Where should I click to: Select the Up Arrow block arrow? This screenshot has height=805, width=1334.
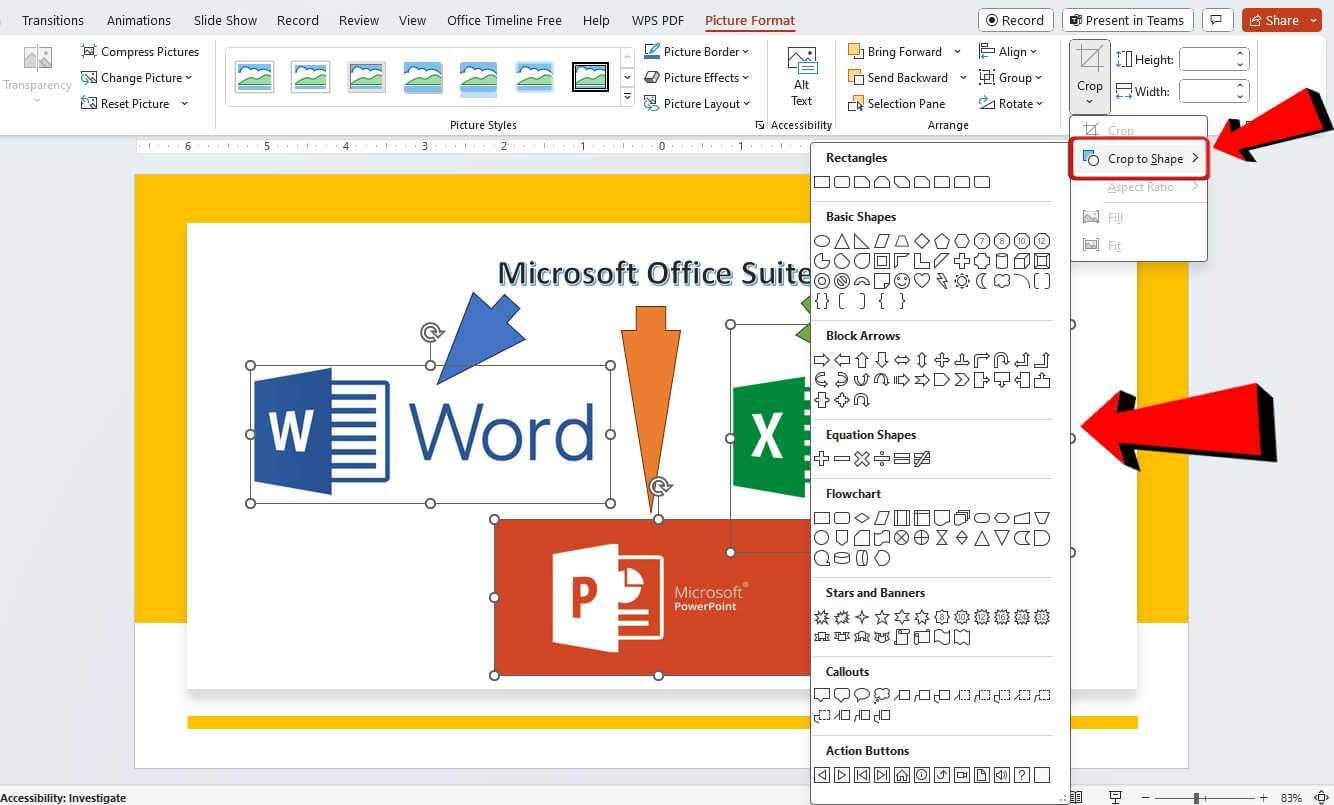click(x=862, y=360)
